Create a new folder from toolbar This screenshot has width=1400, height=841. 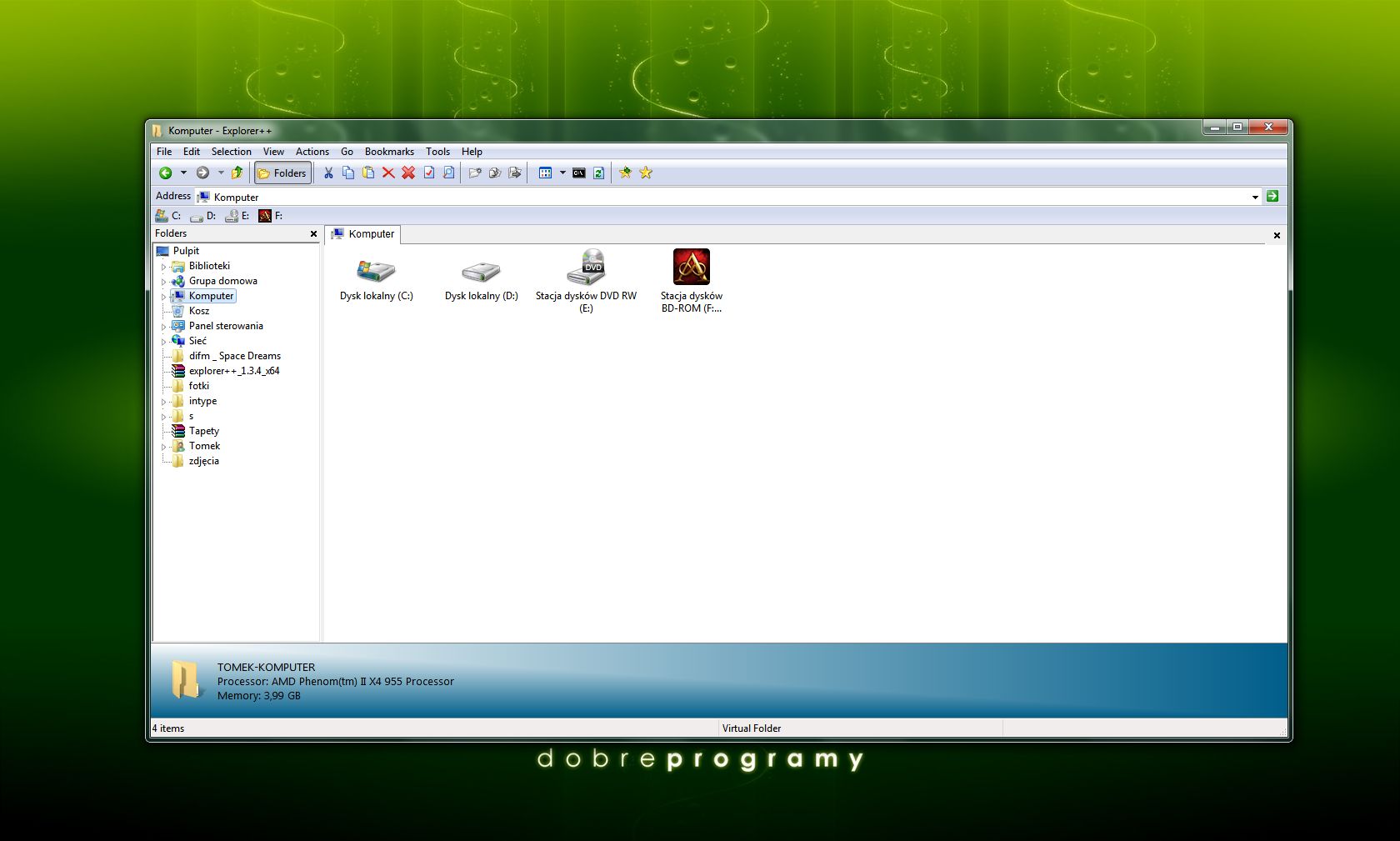click(x=475, y=173)
